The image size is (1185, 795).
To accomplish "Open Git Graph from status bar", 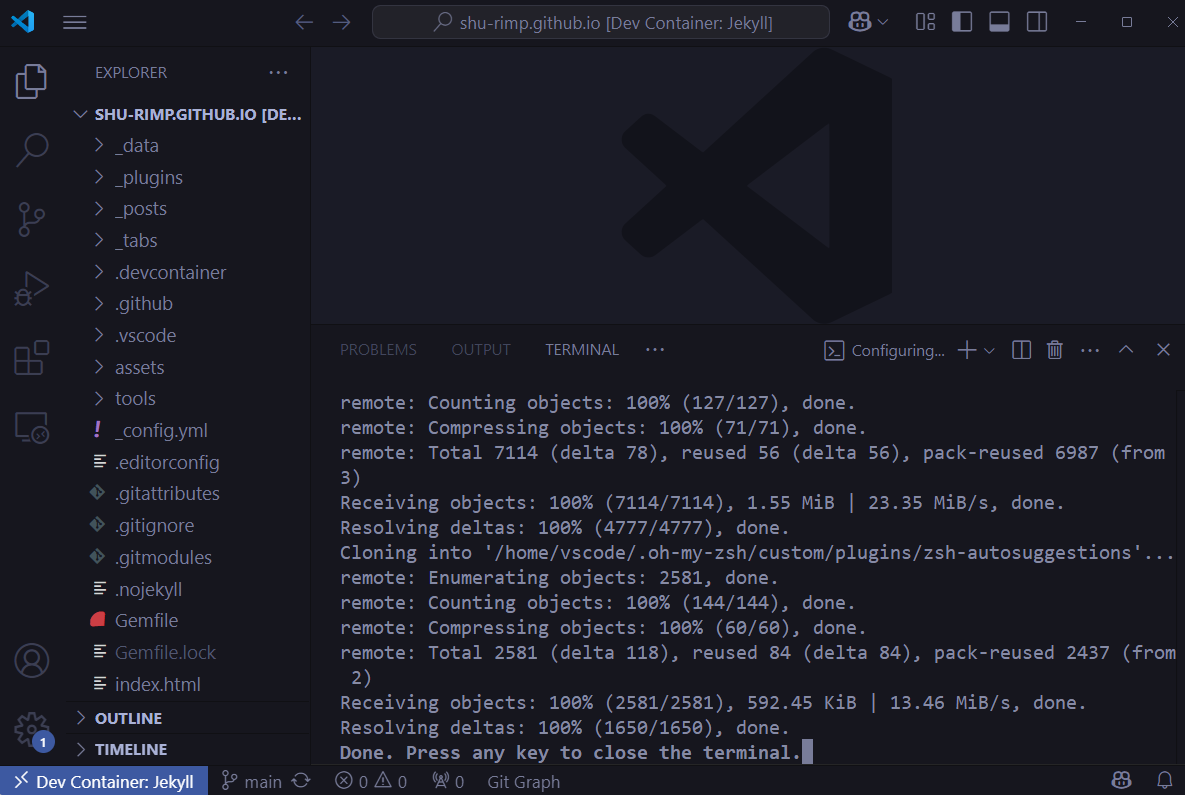I will click(524, 781).
